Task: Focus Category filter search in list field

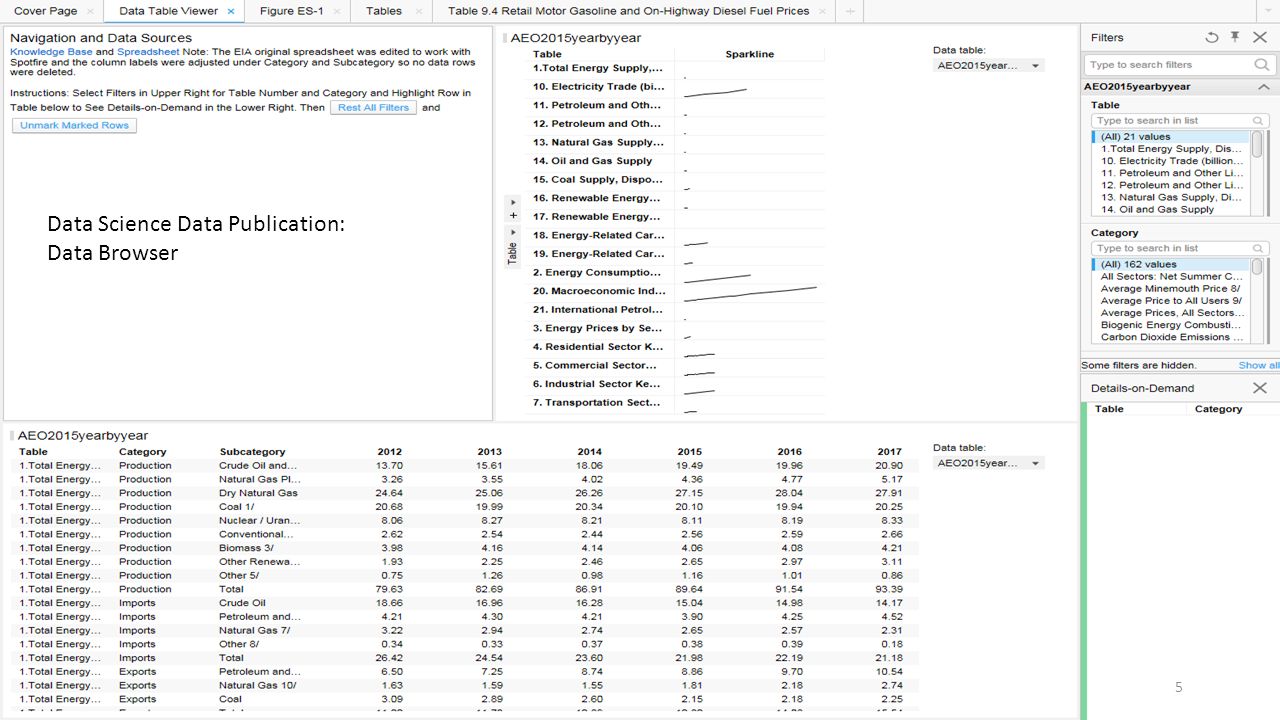Action: click(x=1180, y=248)
